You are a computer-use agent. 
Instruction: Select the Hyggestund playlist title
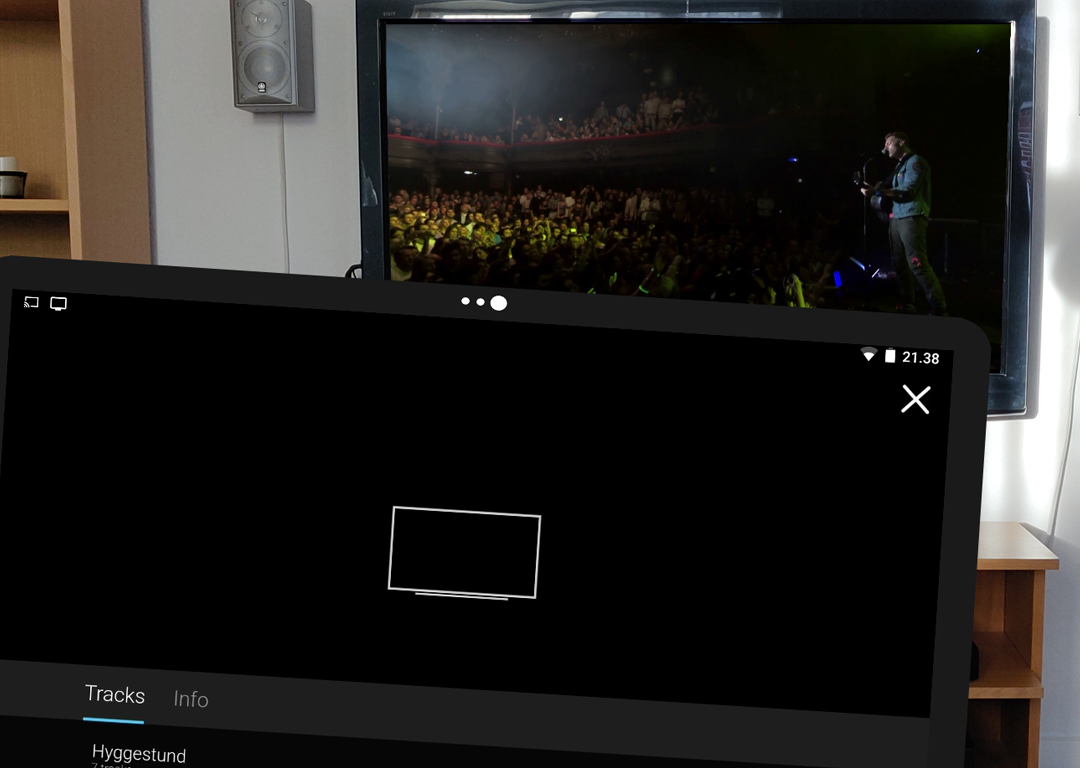tap(139, 754)
